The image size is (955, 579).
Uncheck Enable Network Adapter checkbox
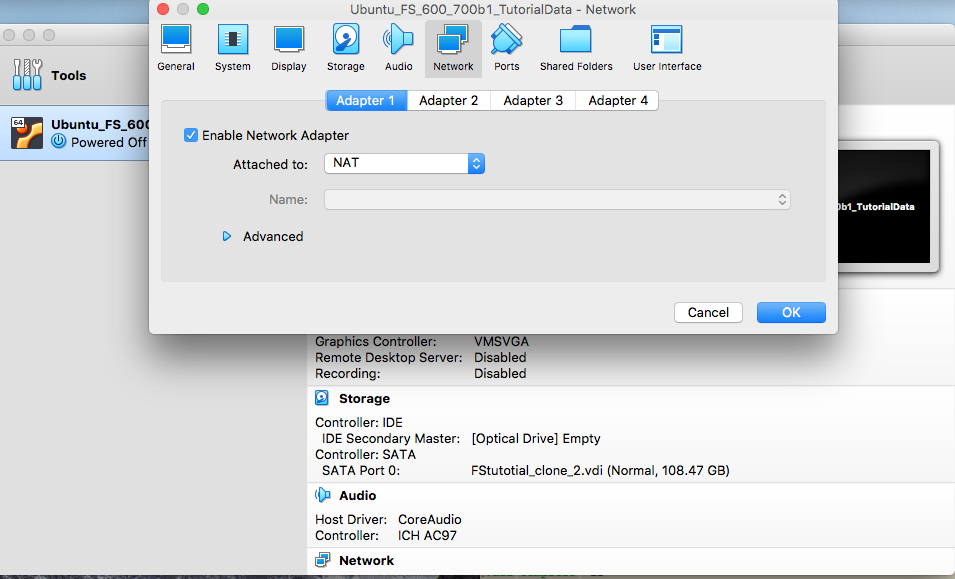click(191, 135)
